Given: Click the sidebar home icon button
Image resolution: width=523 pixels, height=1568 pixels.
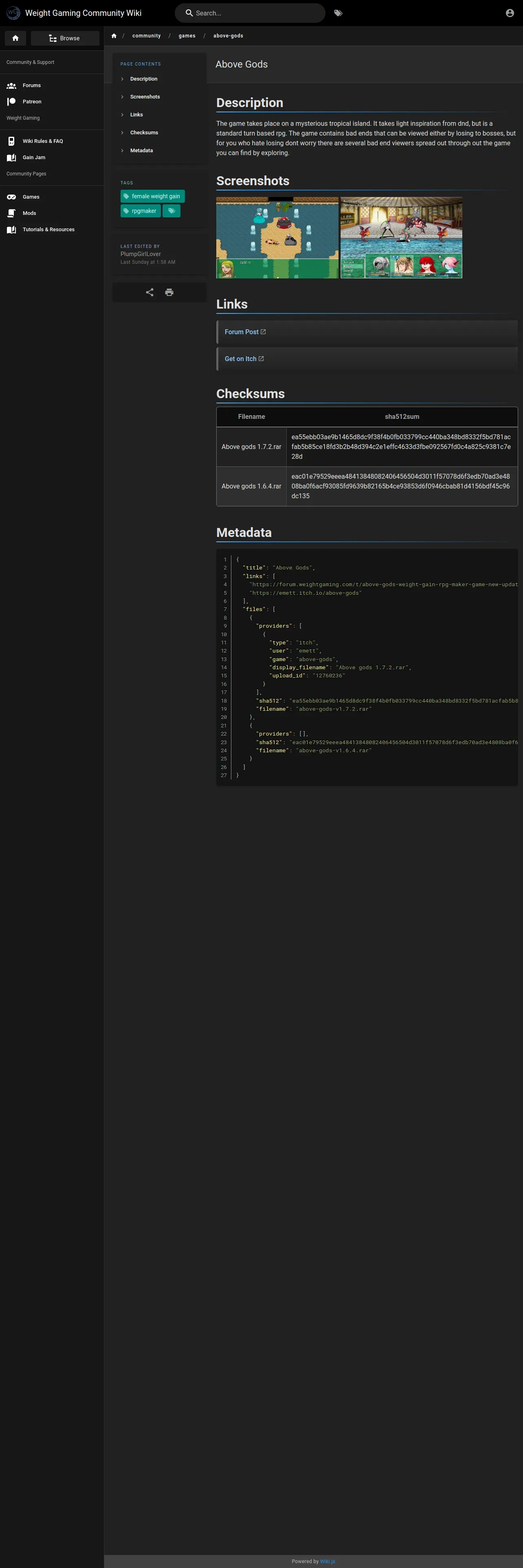Looking at the screenshot, I should coord(15,38).
